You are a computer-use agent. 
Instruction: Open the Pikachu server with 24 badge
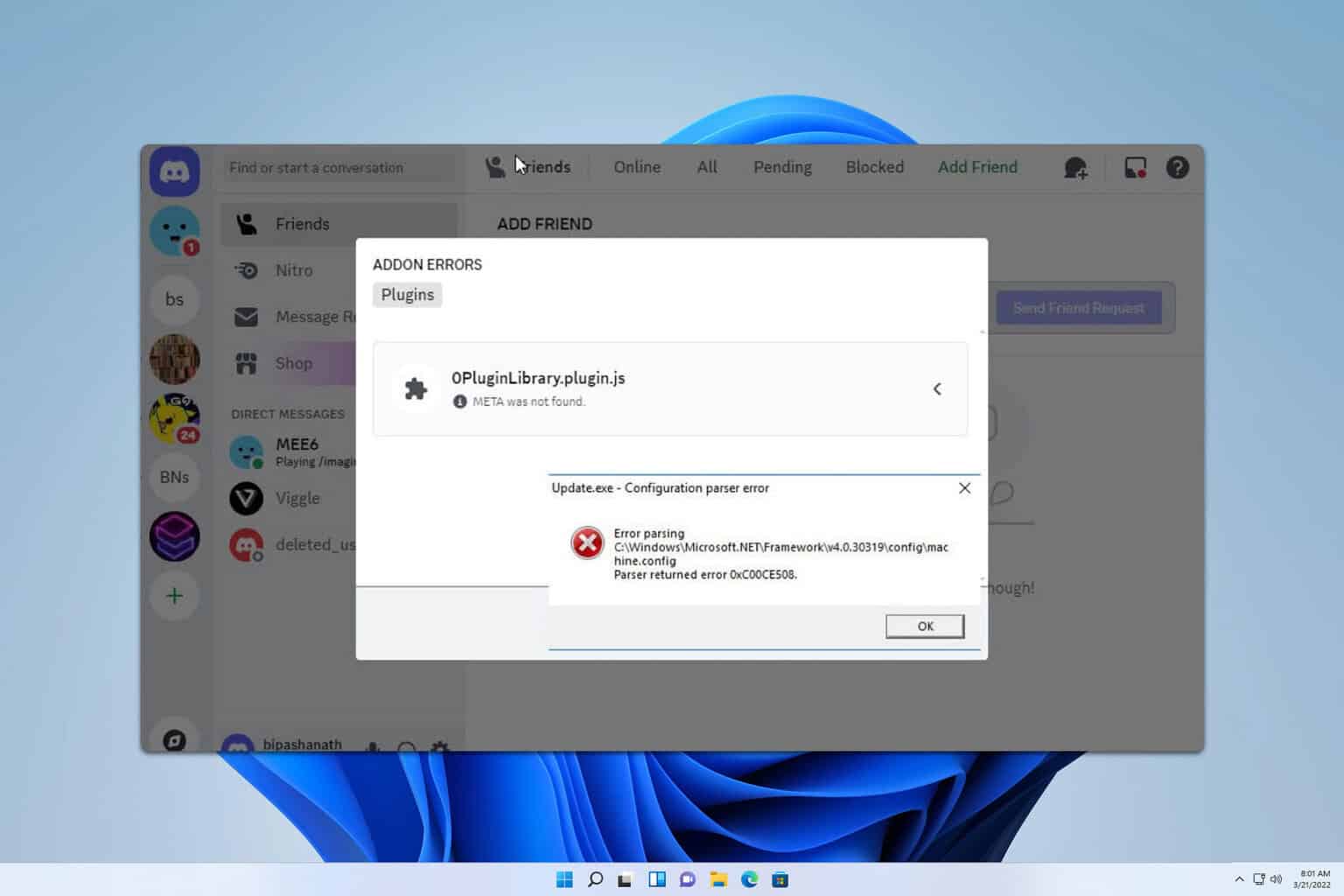(174, 418)
